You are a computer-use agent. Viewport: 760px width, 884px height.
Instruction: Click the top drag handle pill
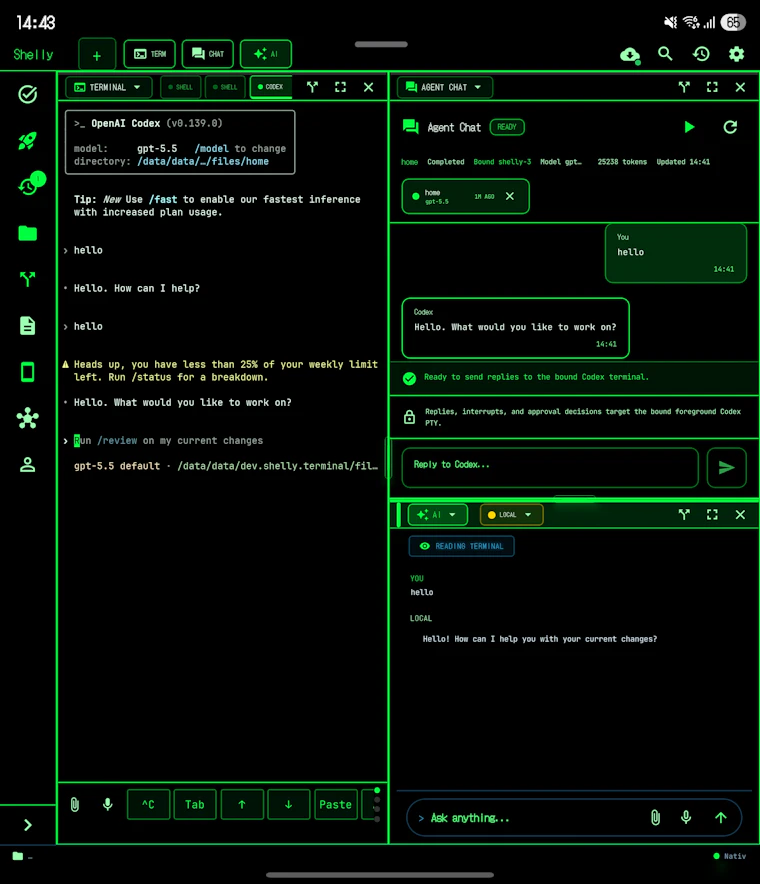(381, 44)
